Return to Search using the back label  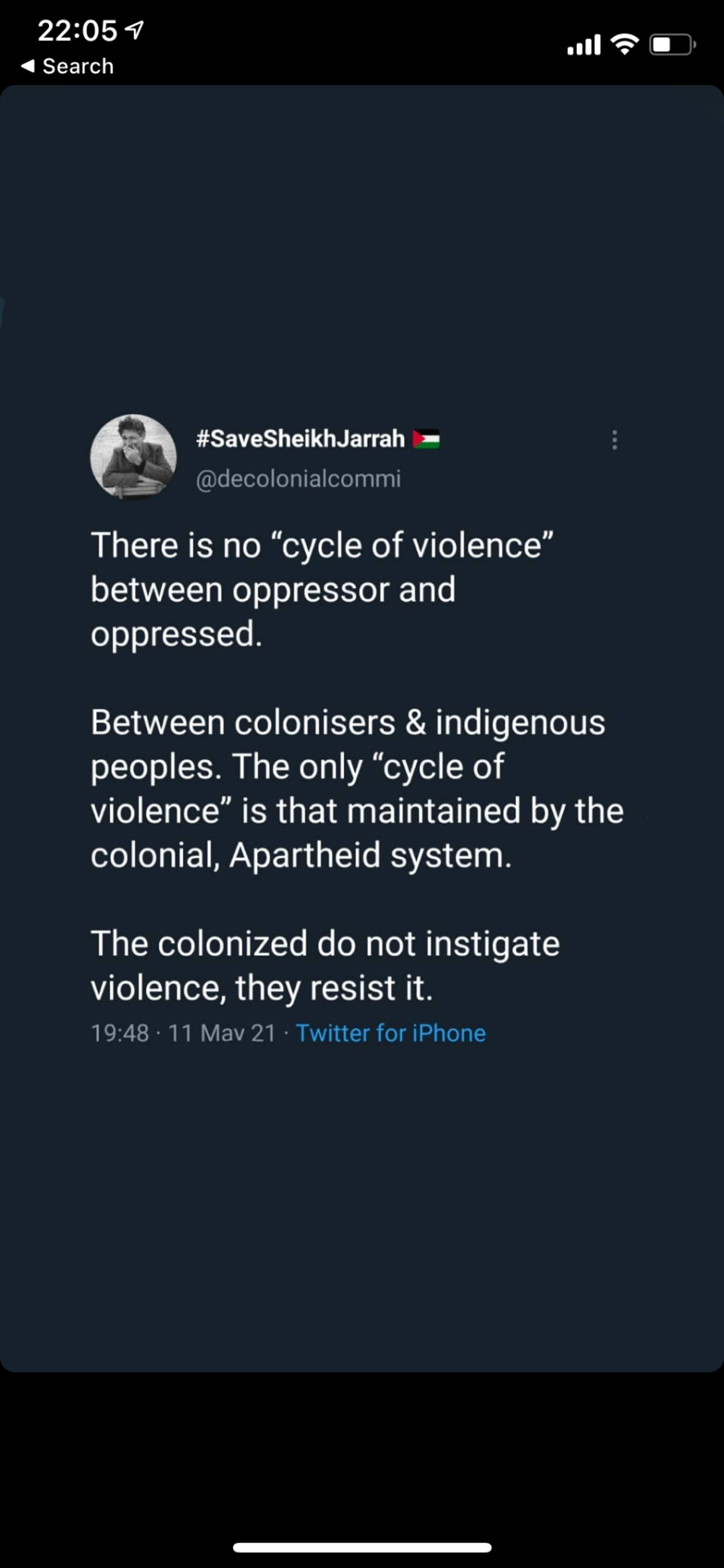tap(78, 66)
